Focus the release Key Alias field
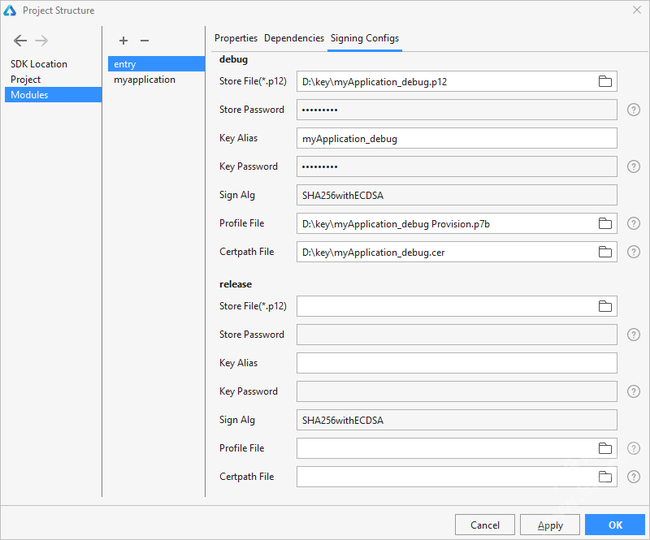Viewport: 650px width, 540px height. click(x=456, y=363)
